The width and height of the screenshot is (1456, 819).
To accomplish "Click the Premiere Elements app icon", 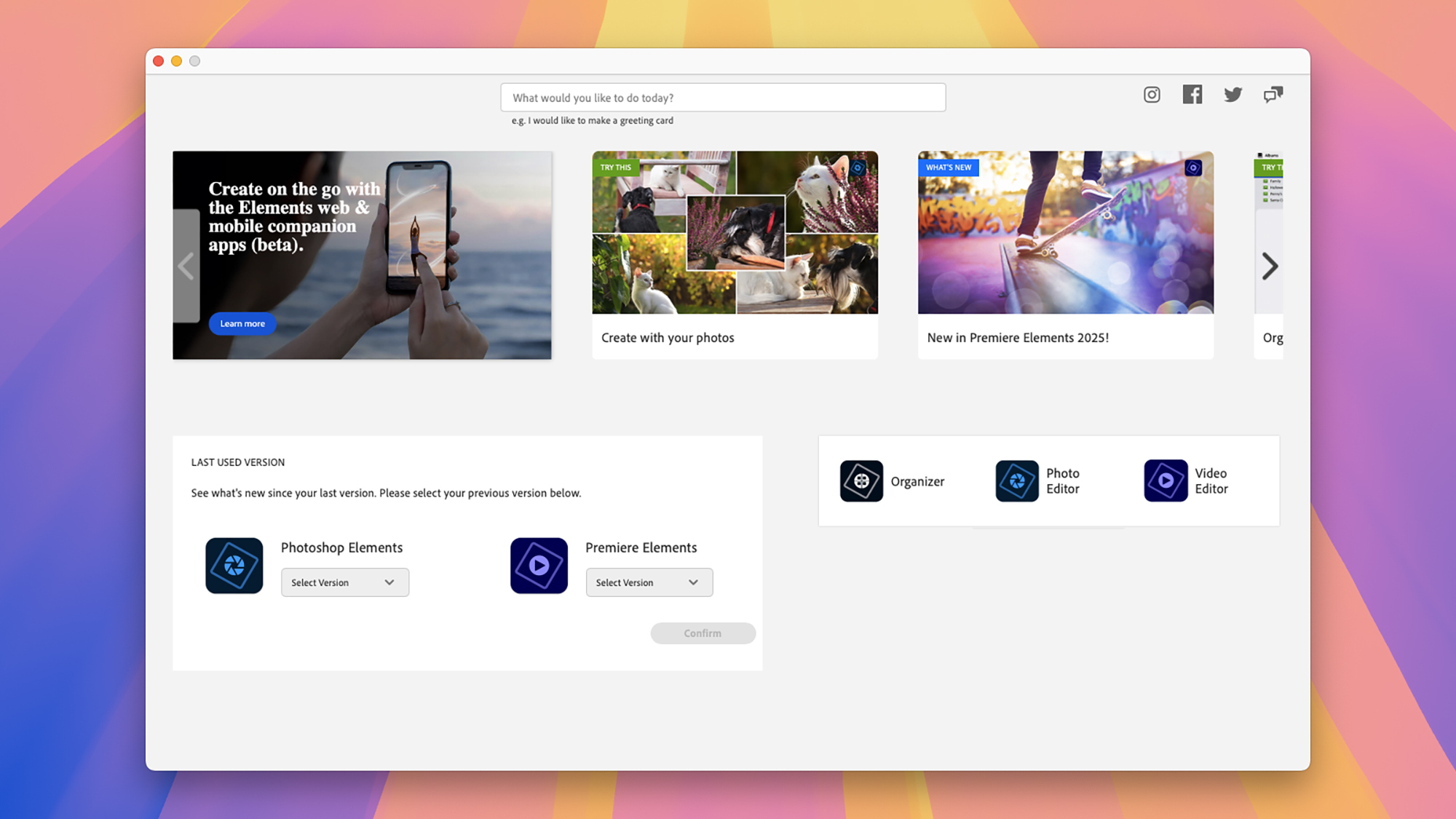I will (x=538, y=565).
